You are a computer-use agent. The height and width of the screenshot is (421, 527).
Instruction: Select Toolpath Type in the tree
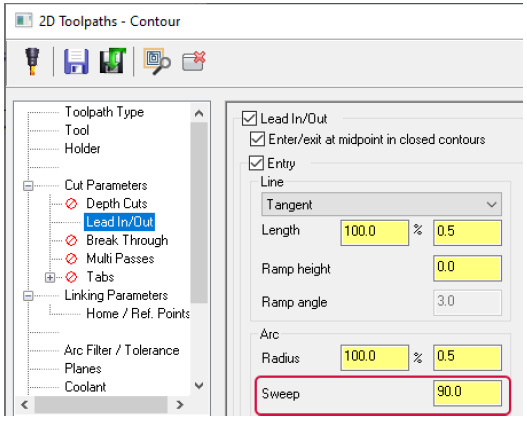(x=104, y=112)
